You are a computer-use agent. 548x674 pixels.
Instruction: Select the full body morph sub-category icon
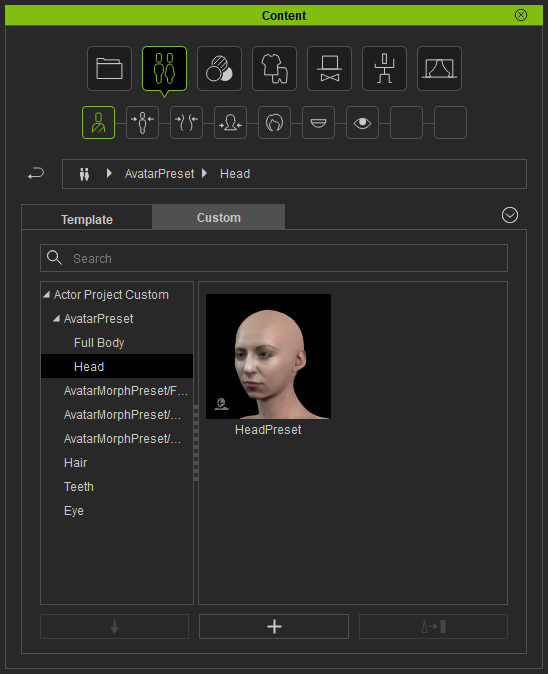click(x=142, y=123)
